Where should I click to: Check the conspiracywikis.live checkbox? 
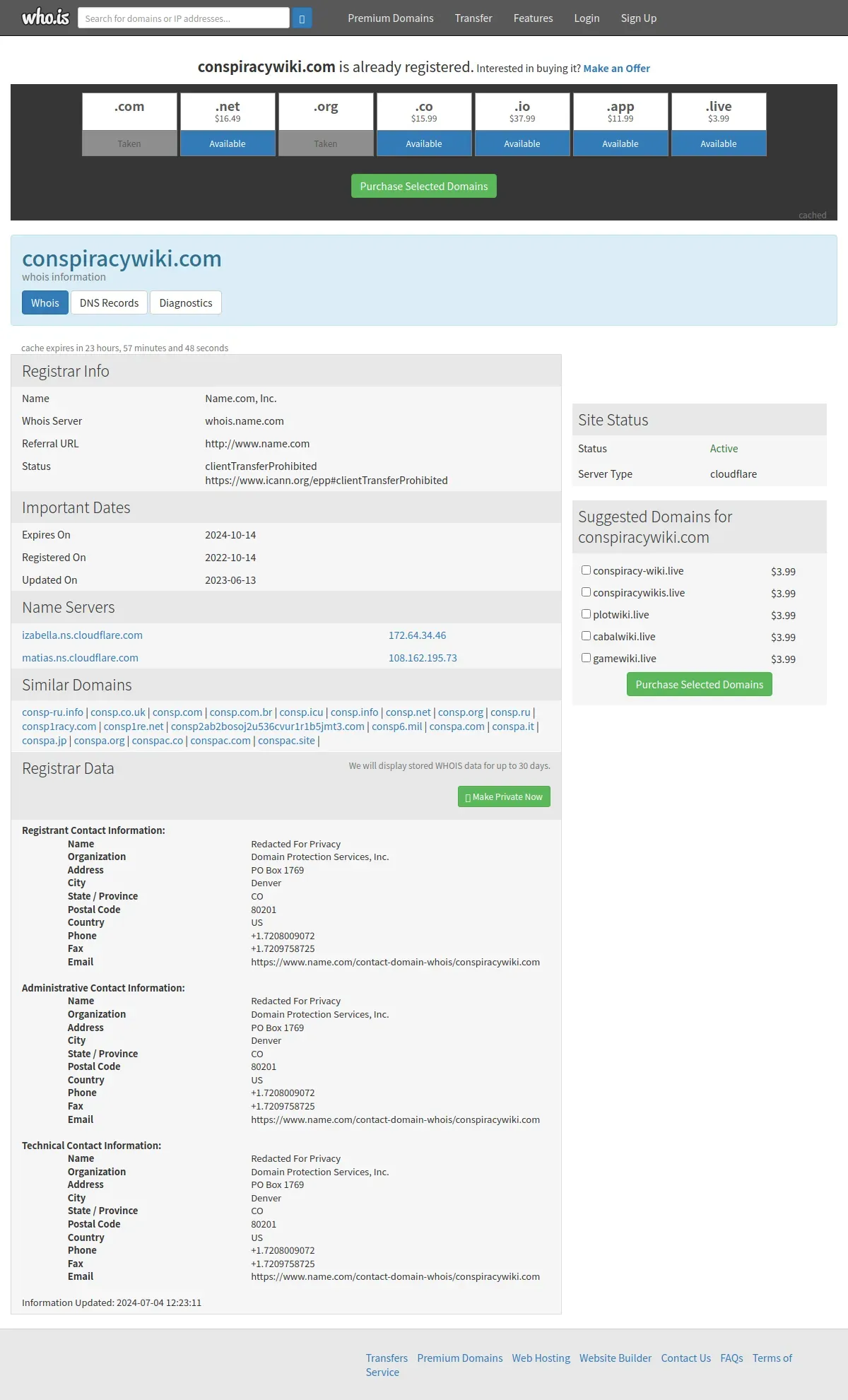click(x=586, y=592)
